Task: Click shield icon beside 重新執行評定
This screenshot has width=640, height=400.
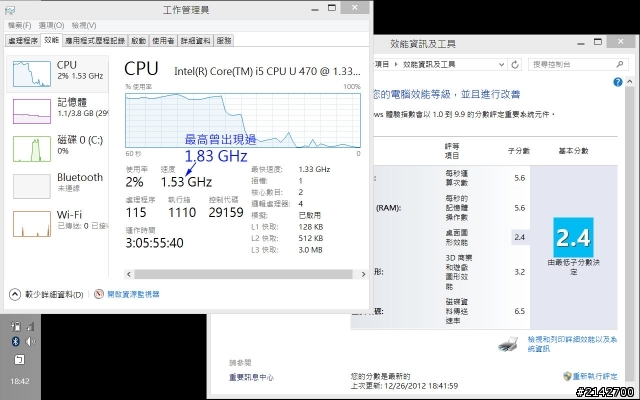Action: 567,376
